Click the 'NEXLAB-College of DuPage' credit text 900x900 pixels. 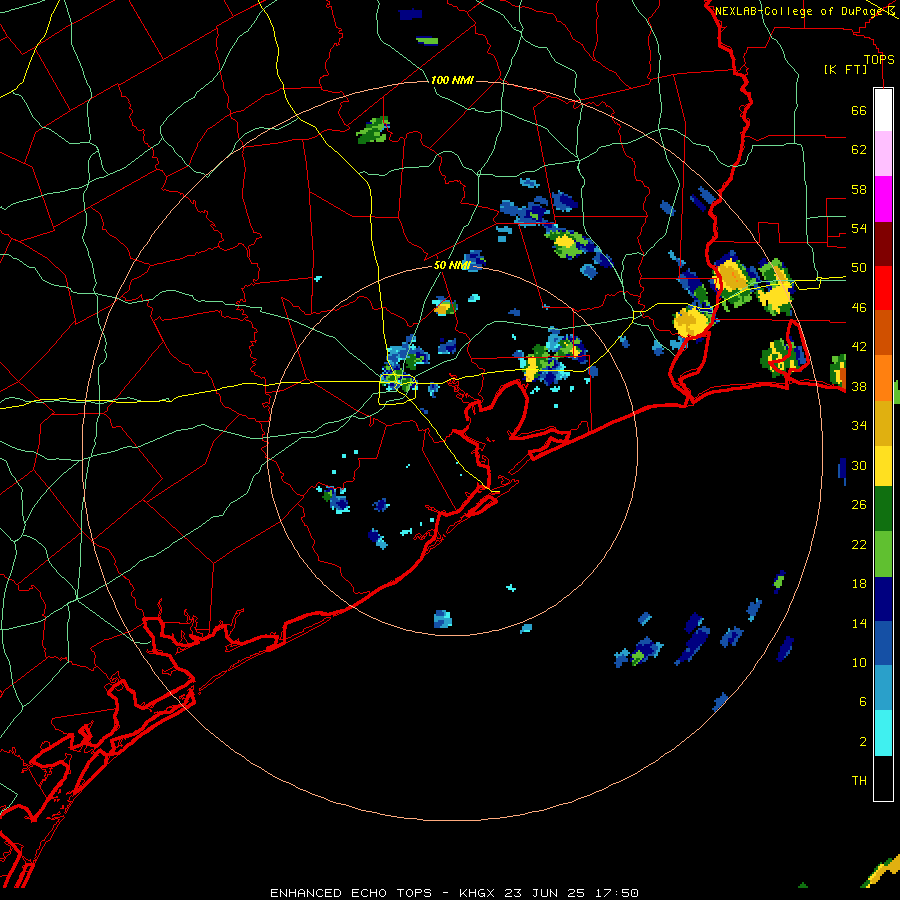pyautogui.click(x=800, y=11)
